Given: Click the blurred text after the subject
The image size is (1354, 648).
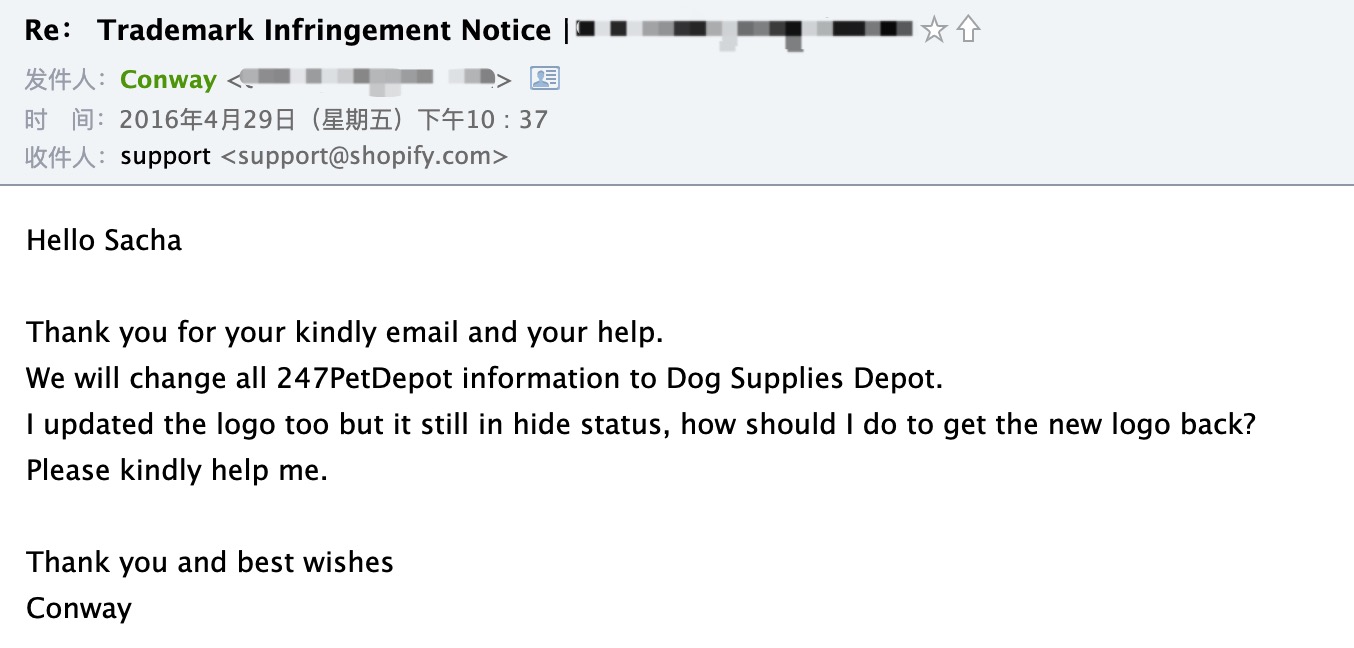Looking at the screenshot, I should (x=745, y=31).
